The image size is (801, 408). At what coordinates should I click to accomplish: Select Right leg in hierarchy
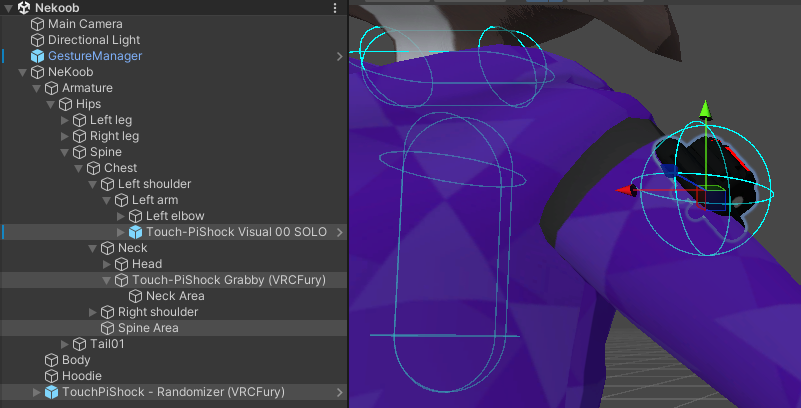point(114,136)
